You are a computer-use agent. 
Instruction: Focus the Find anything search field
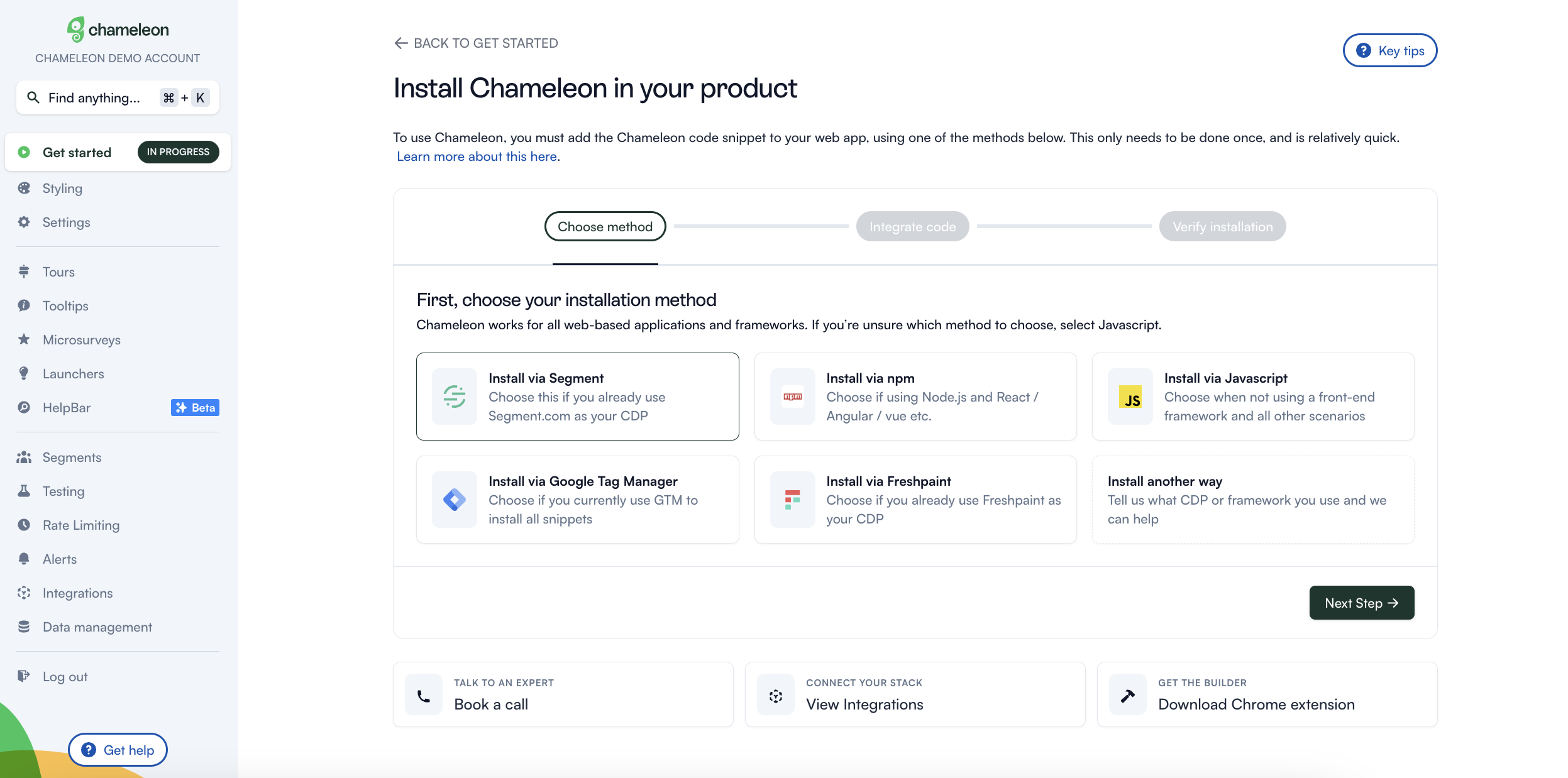coord(118,97)
